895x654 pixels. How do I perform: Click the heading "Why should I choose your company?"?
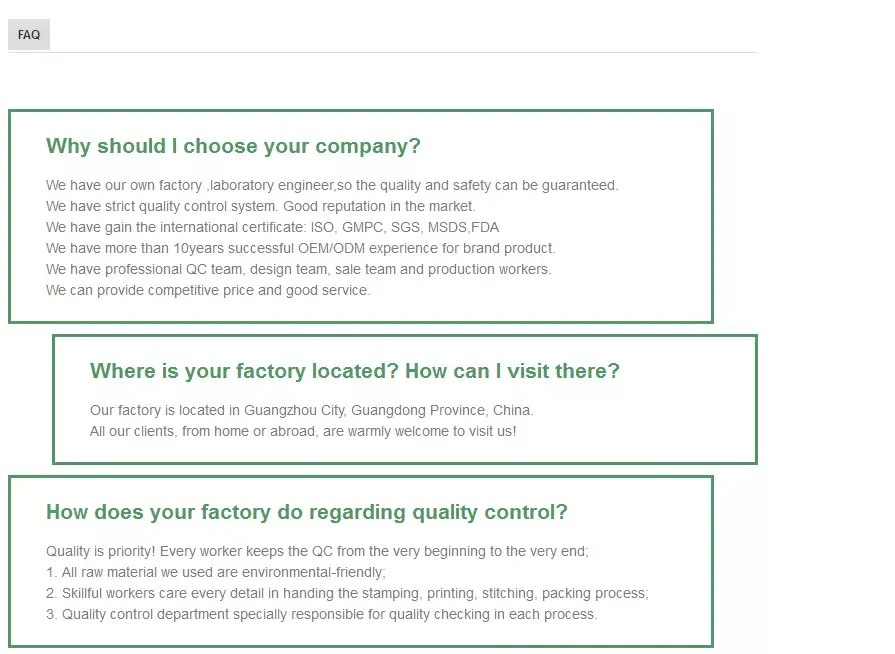pos(233,146)
